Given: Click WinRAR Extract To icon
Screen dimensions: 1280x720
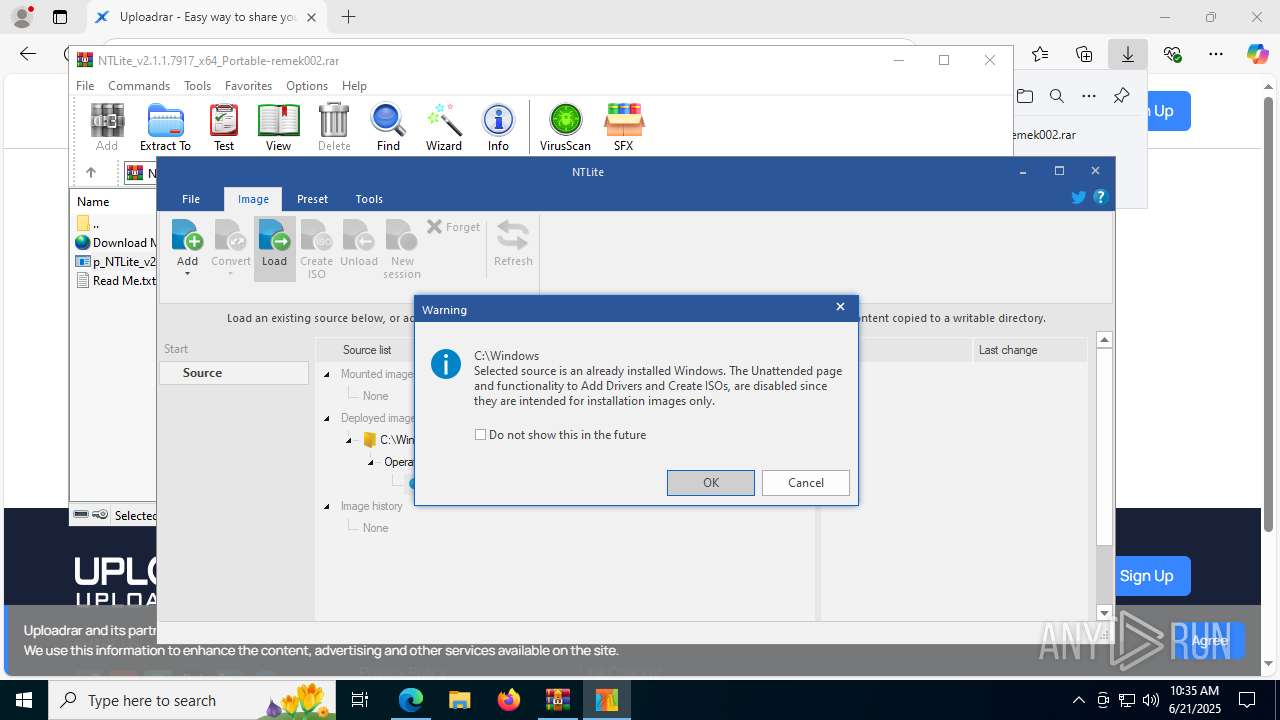Looking at the screenshot, I should point(165,127).
